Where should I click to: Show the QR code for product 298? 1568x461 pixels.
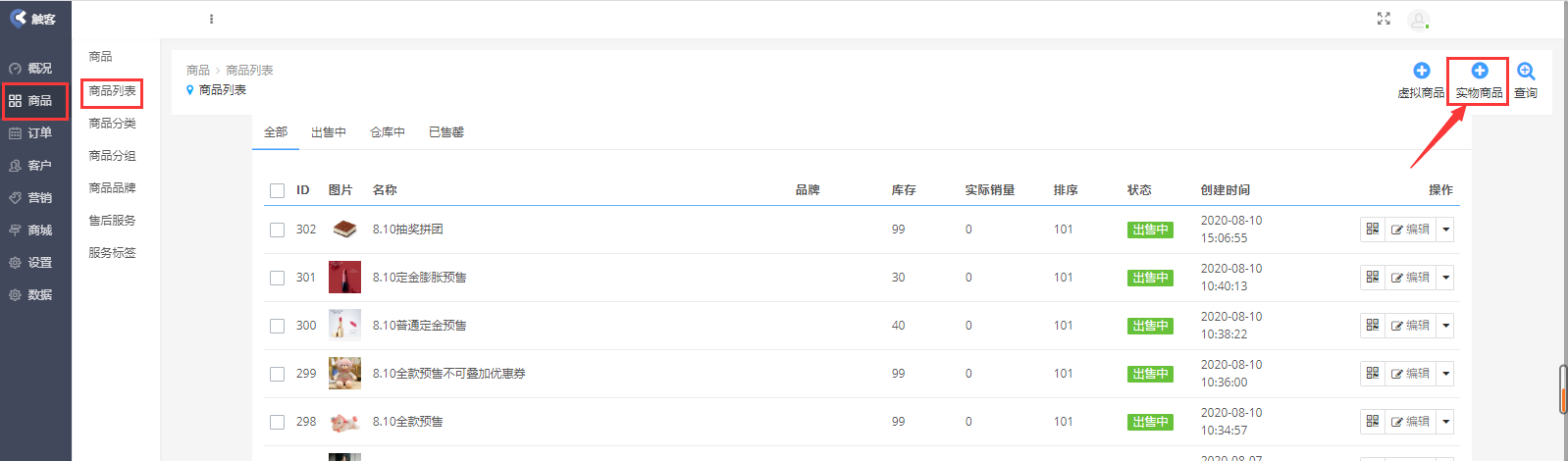coord(1373,421)
